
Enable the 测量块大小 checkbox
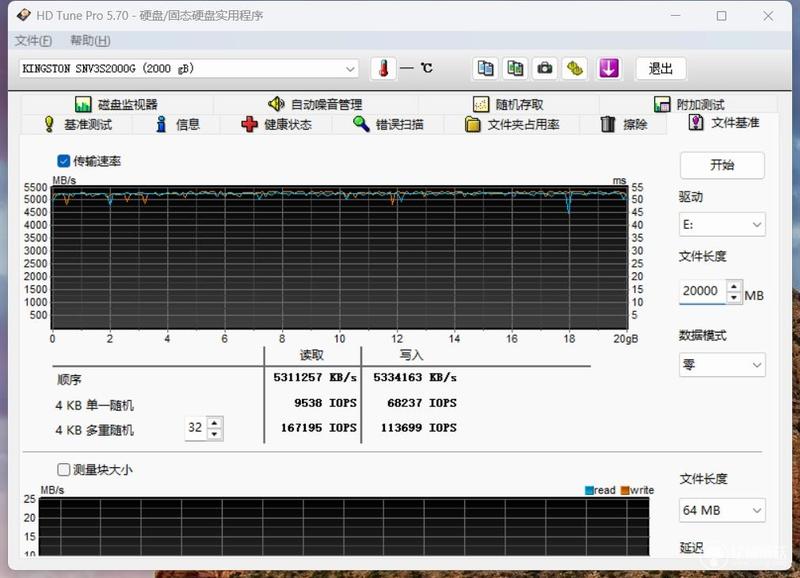pyautogui.click(x=64, y=469)
